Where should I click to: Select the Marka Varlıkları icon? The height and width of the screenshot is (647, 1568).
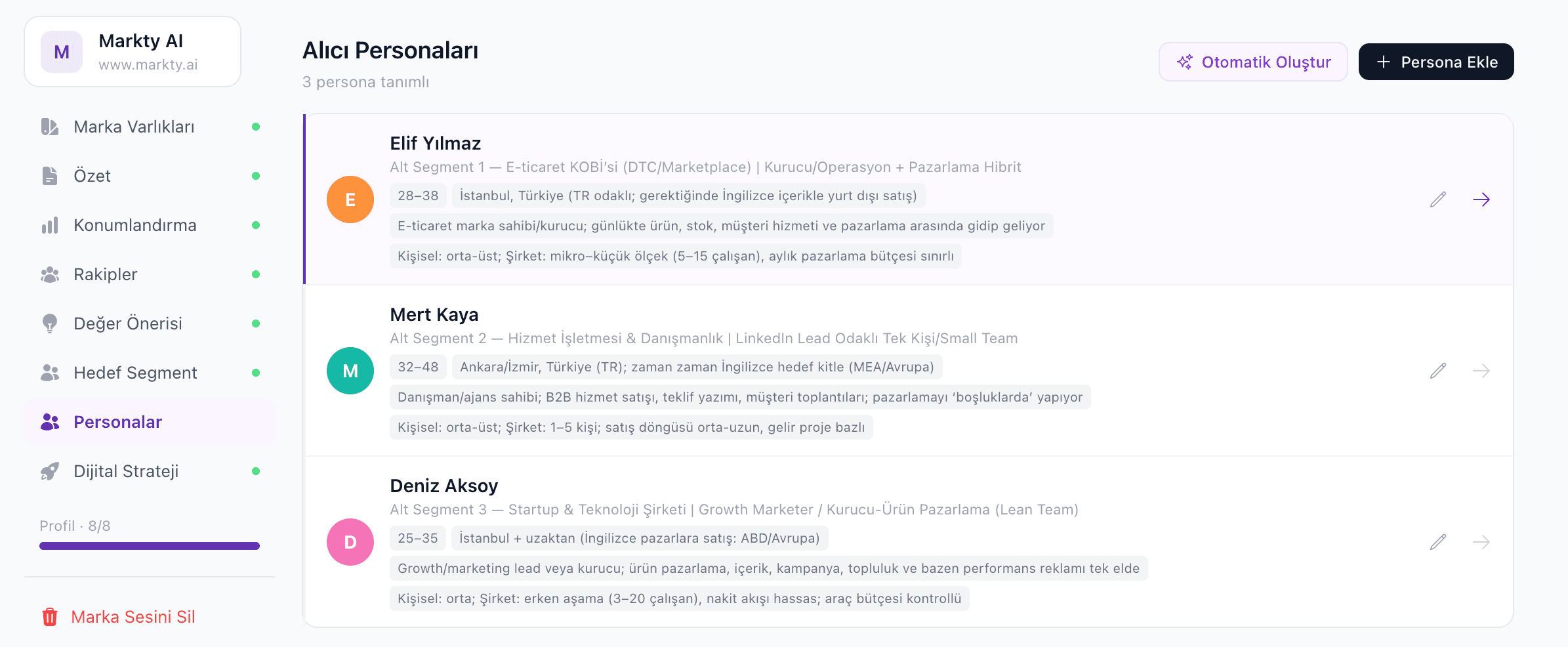coord(49,127)
